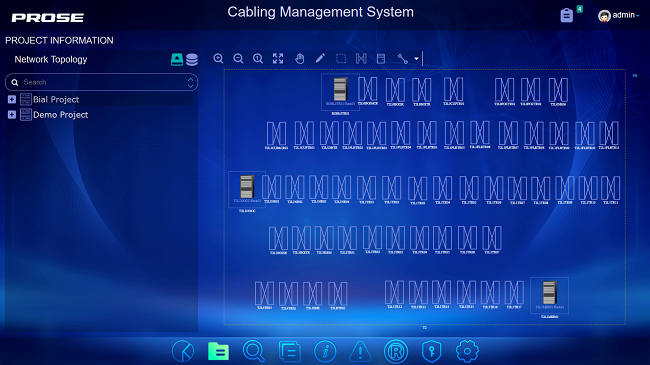This screenshot has height=365, width=650.
Task: Select the hand pan tool
Action: pyautogui.click(x=299, y=58)
